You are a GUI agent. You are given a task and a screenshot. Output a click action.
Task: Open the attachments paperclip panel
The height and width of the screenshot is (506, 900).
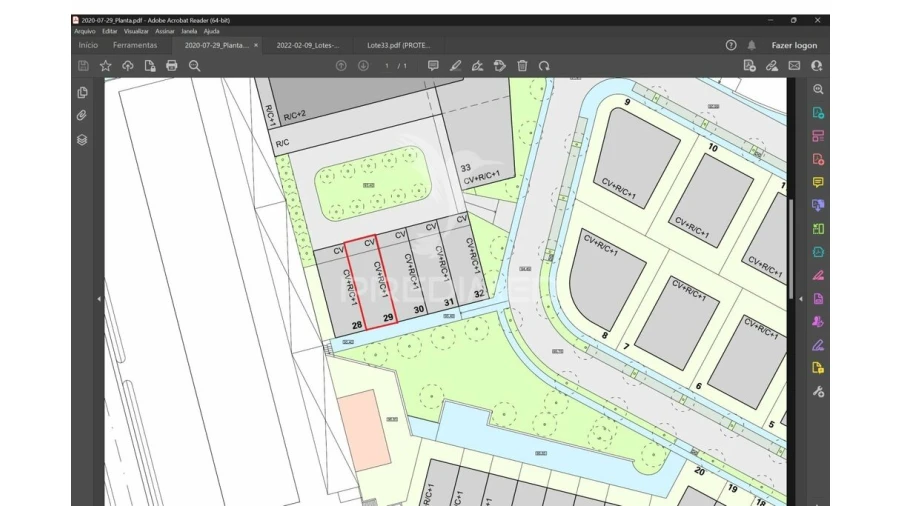click(82, 116)
